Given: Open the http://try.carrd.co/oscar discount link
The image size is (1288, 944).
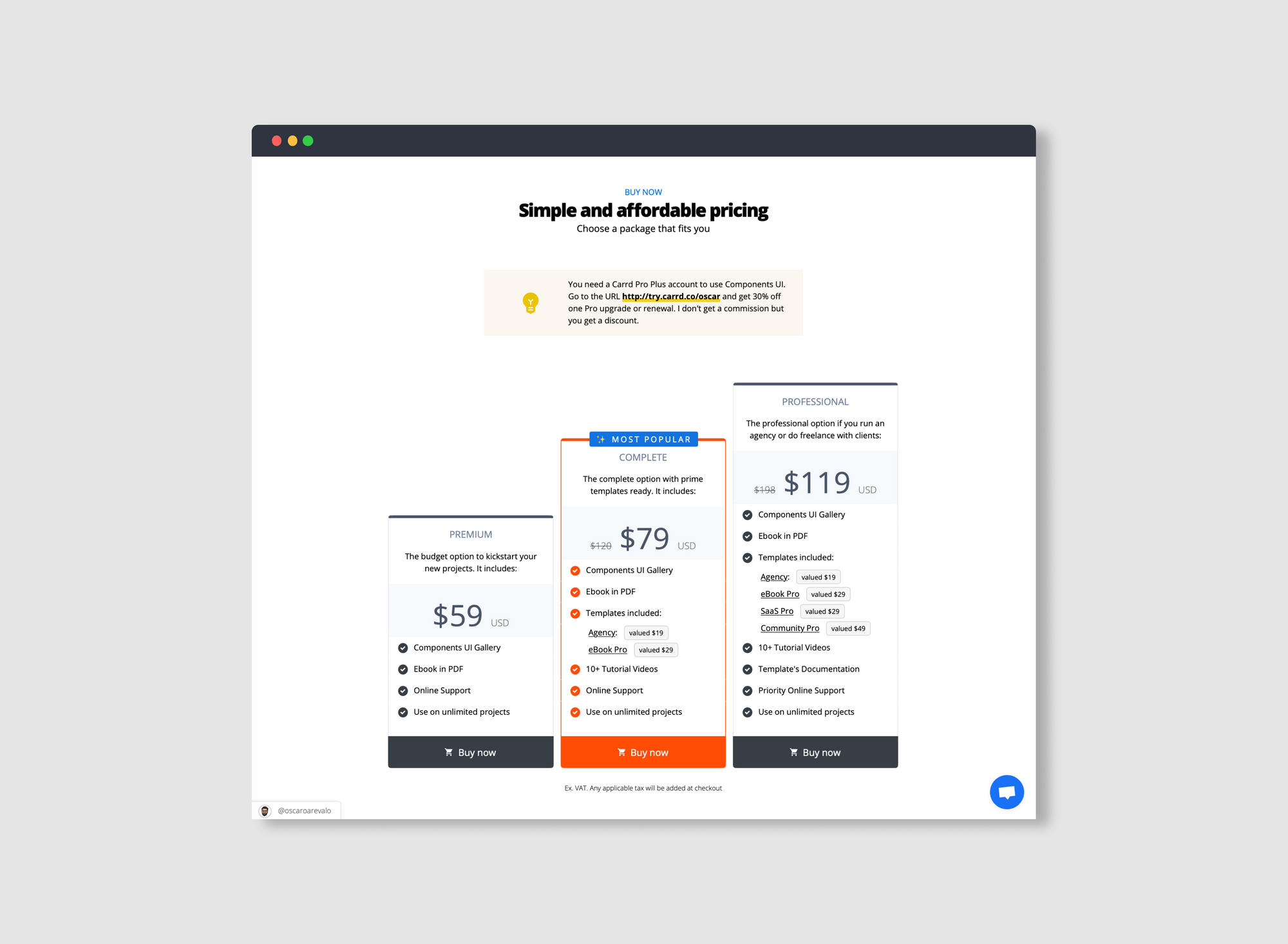Looking at the screenshot, I should [x=671, y=296].
